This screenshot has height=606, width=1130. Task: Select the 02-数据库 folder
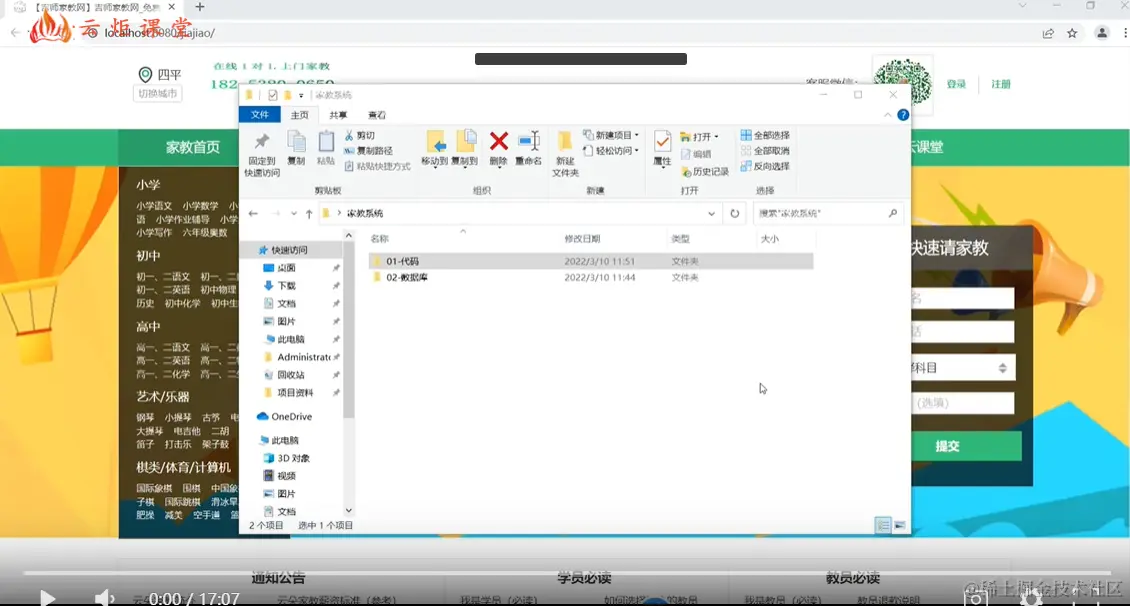591,277
